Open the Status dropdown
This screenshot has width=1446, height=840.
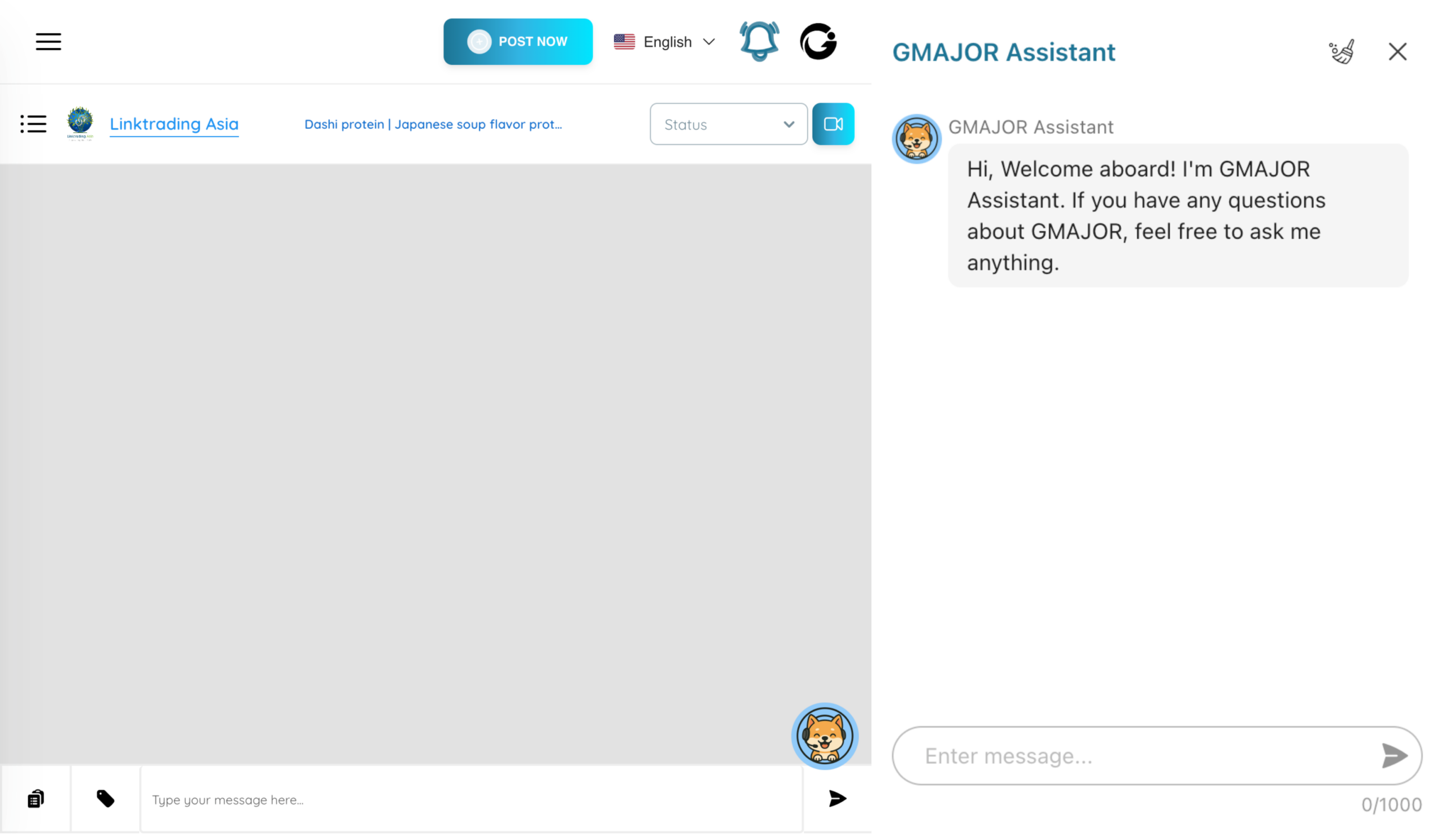click(729, 124)
